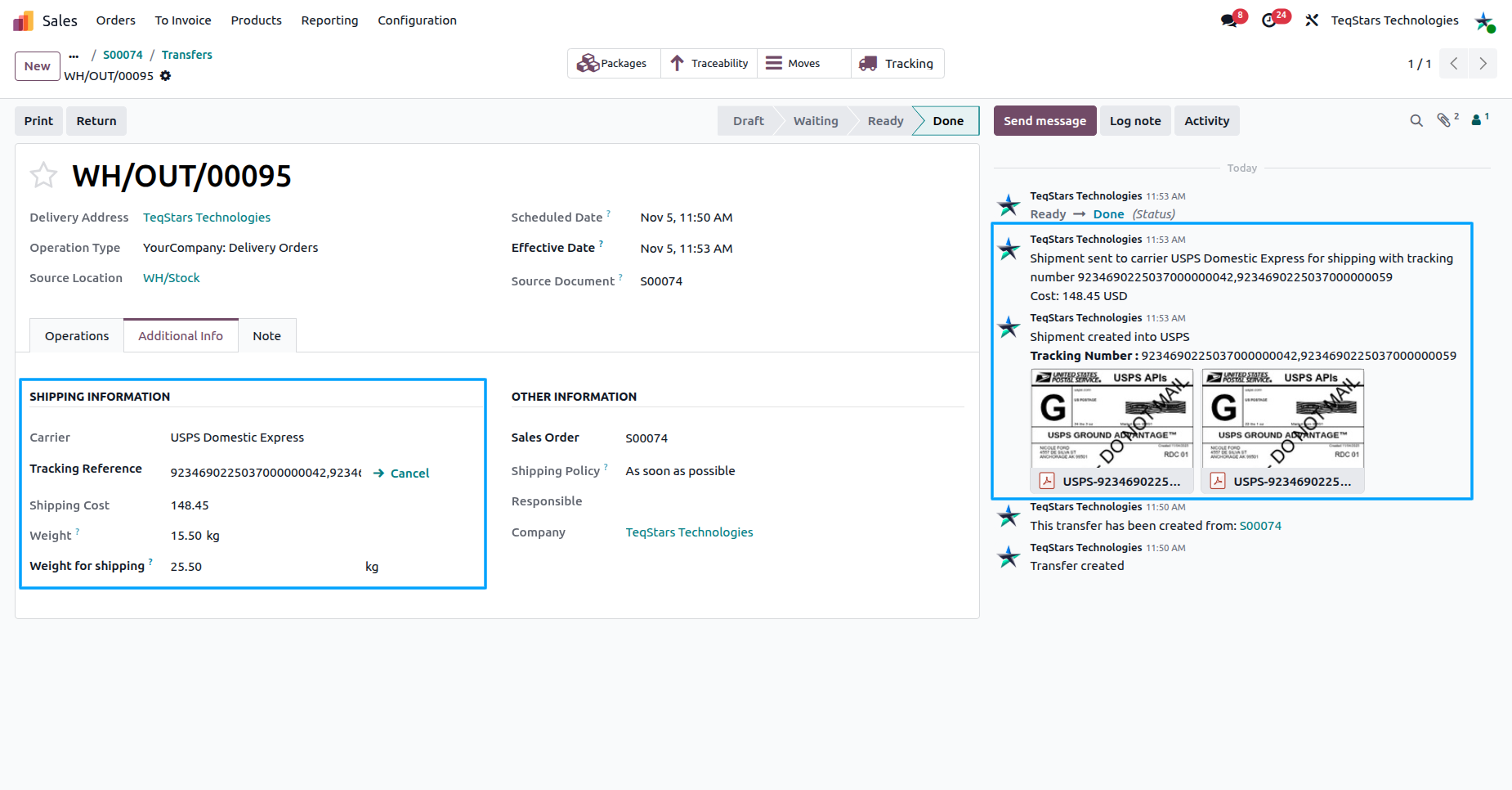Open S00074 link in chatter message
Screen dimensions: 1512x790
point(1260,526)
